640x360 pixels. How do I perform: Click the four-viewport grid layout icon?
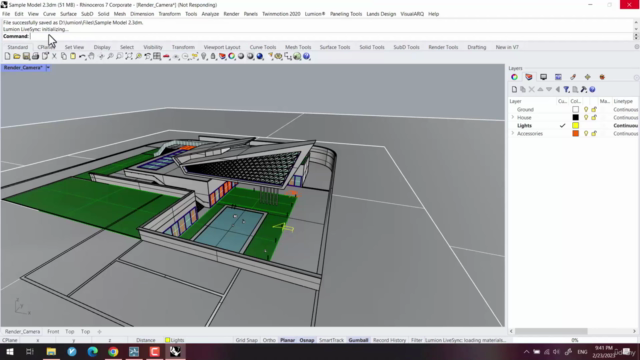pos(157,56)
